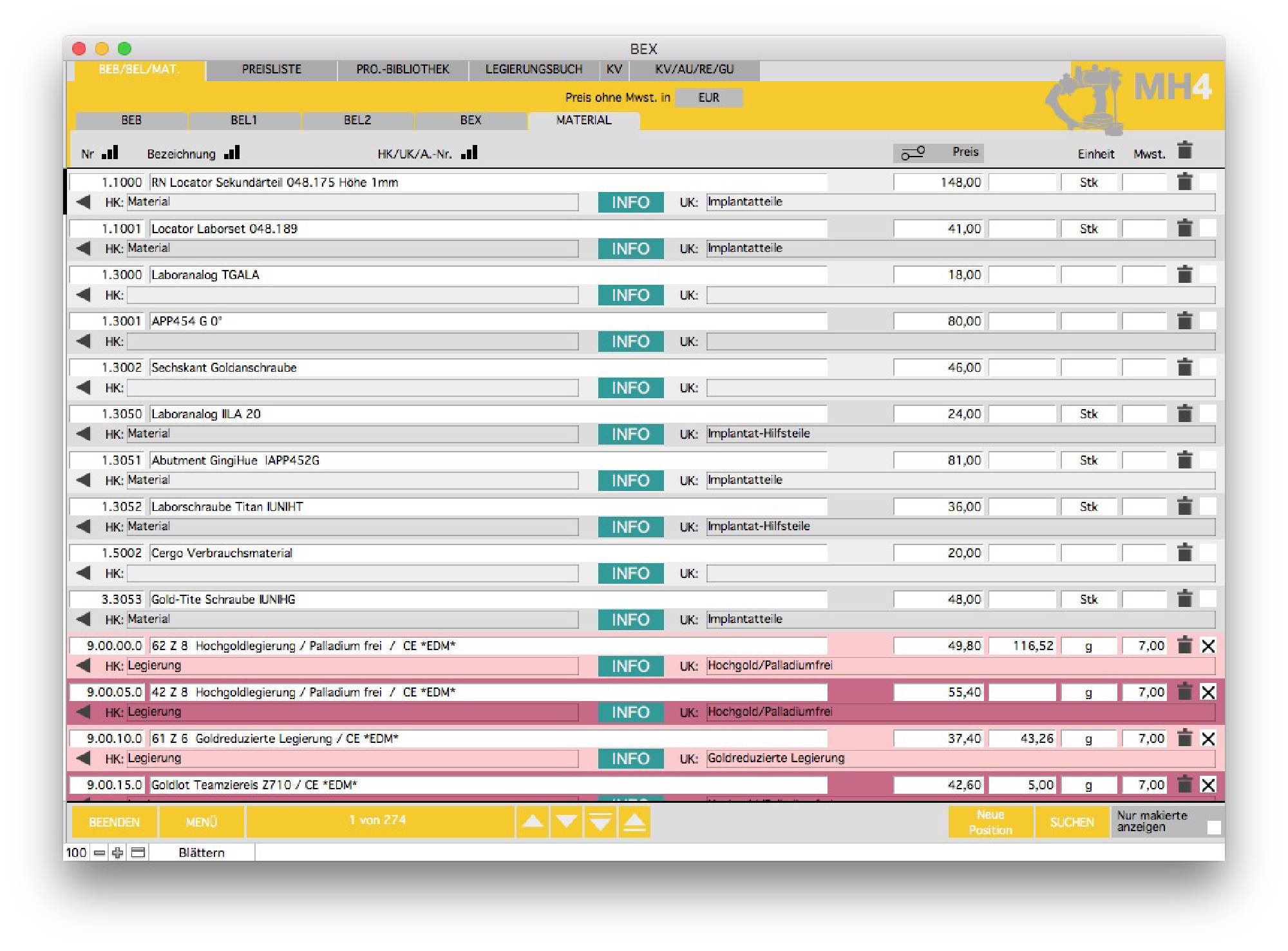Open INFO for Cergo Verbrauchsmaterial
The image size is (1288, 951).
coord(630,573)
